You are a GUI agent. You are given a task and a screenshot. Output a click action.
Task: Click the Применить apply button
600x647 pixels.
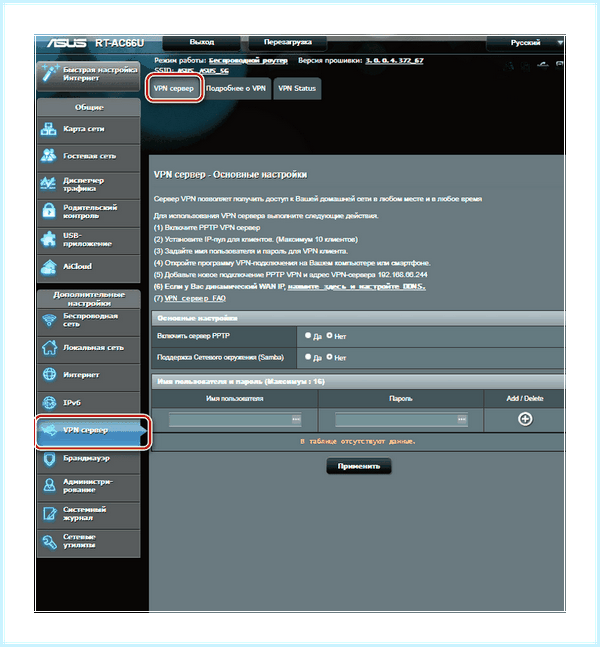tap(359, 466)
